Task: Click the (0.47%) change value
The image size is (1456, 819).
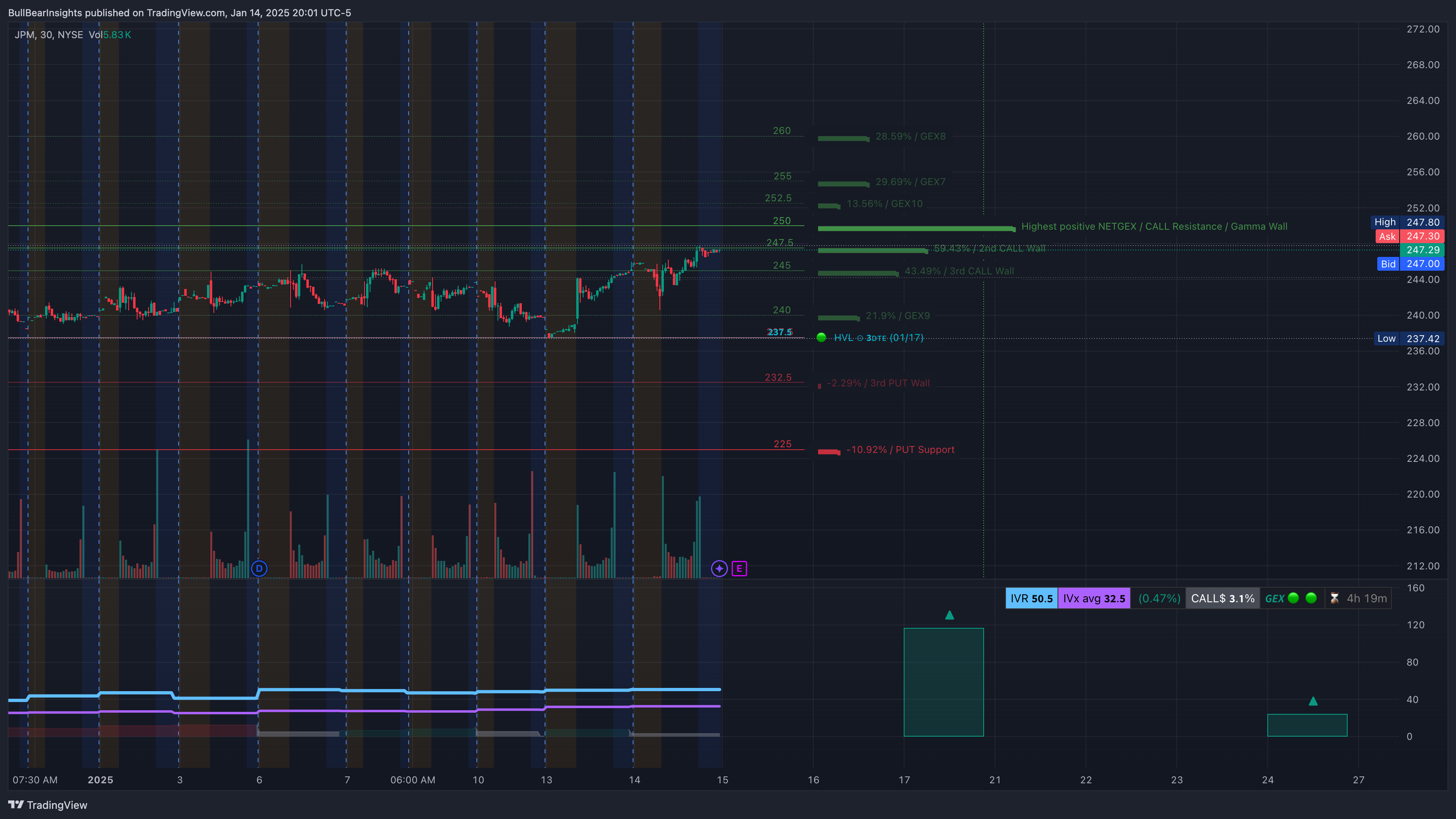Action: click(1159, 599)
